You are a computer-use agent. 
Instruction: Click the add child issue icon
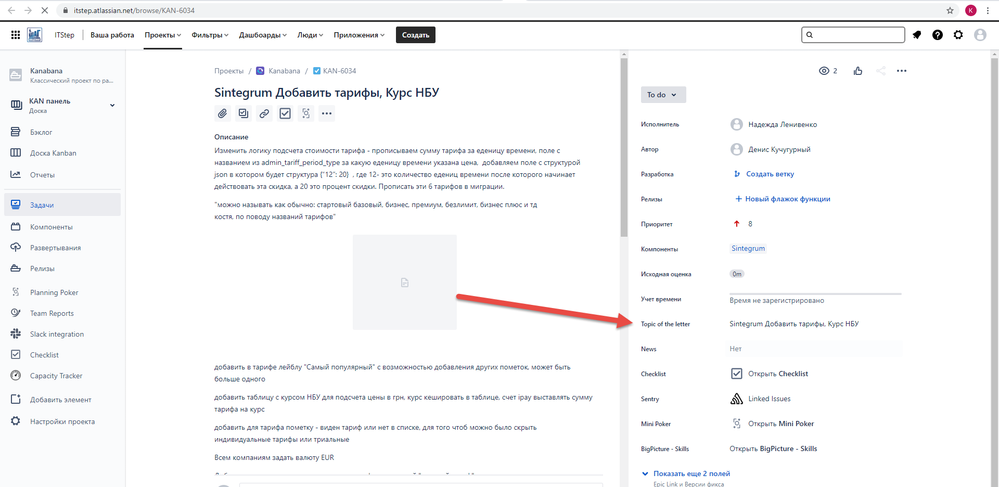(243, 113)
